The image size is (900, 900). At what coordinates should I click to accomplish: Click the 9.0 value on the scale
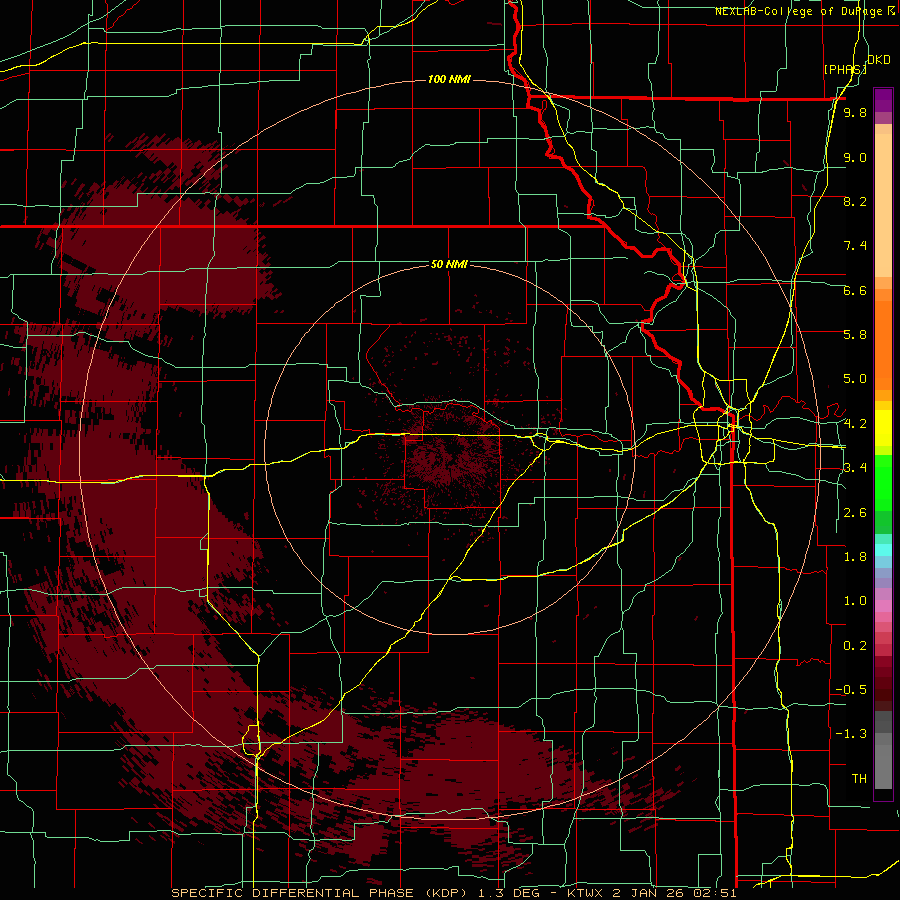[855, 157]
